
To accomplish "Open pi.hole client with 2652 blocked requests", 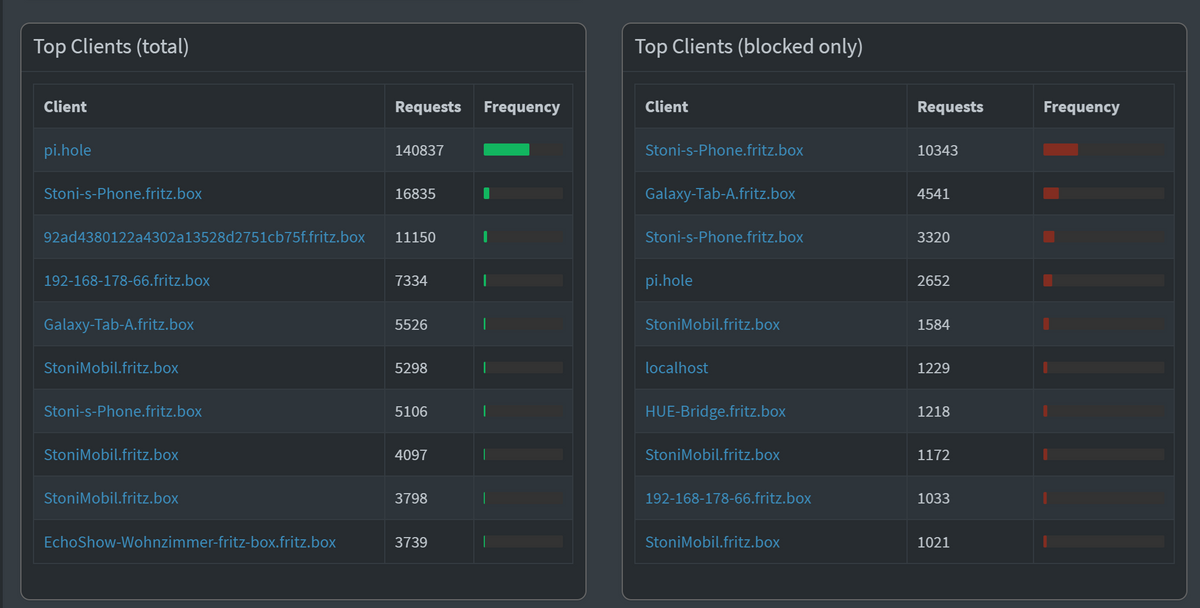I will point(669,281).
